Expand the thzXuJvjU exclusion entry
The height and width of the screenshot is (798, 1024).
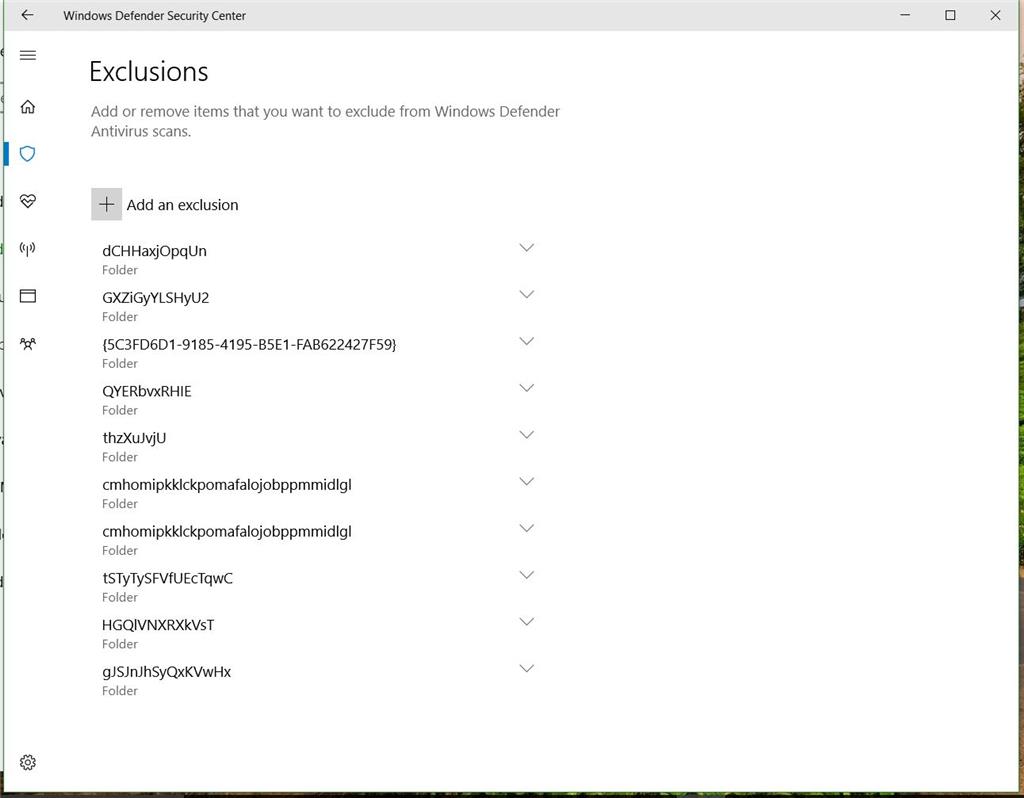pyautogui.click(x=527, y=435)
